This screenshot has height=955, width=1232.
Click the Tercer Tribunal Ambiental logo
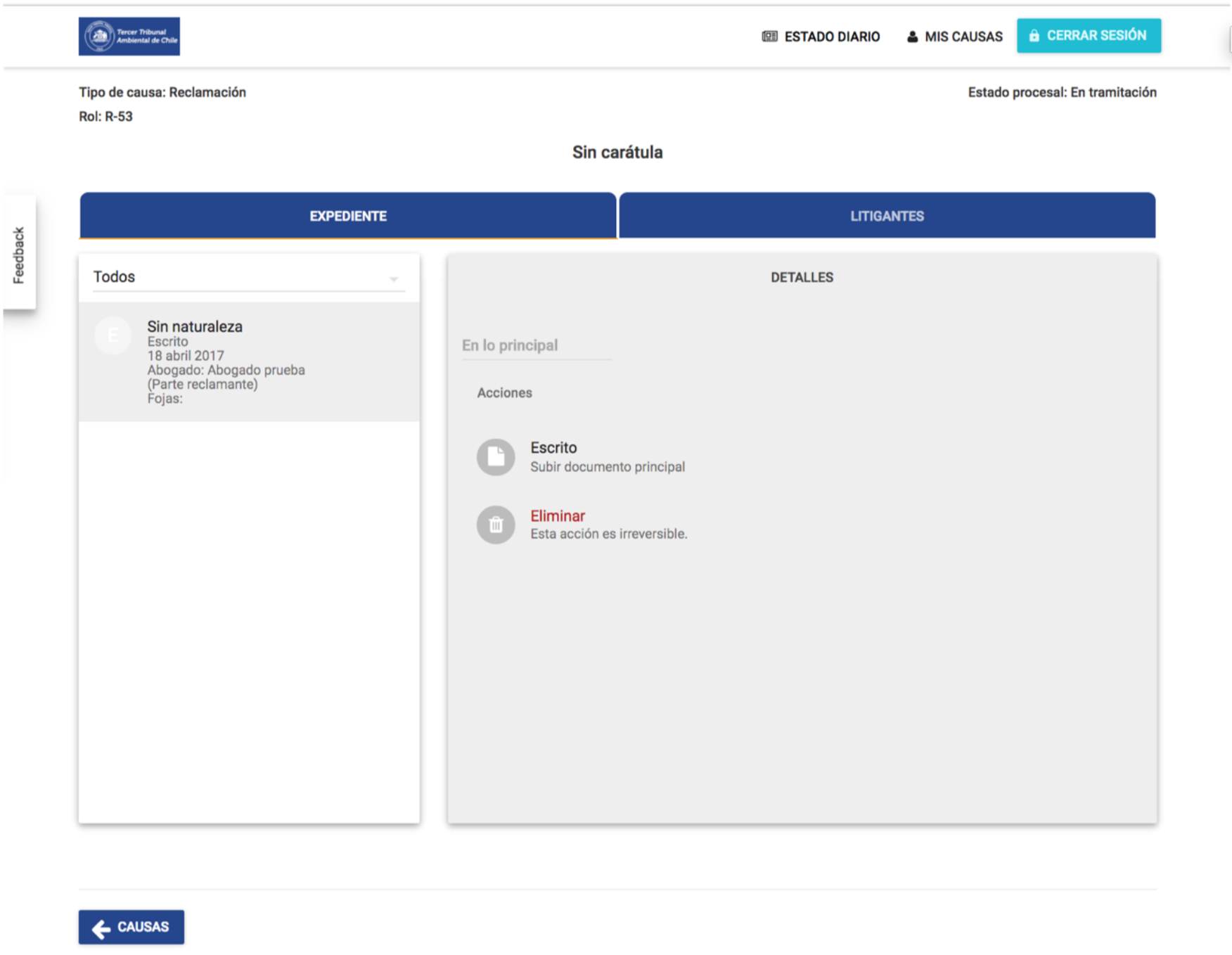129,37
